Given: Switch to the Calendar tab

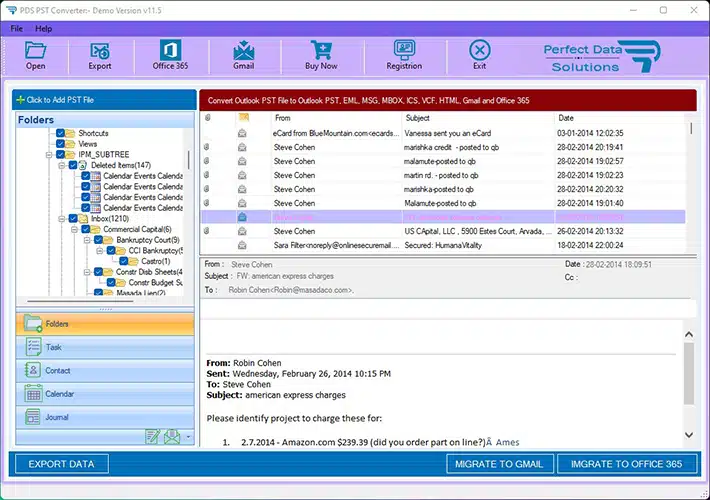Looking at the screenshot, I should [105, 394].
